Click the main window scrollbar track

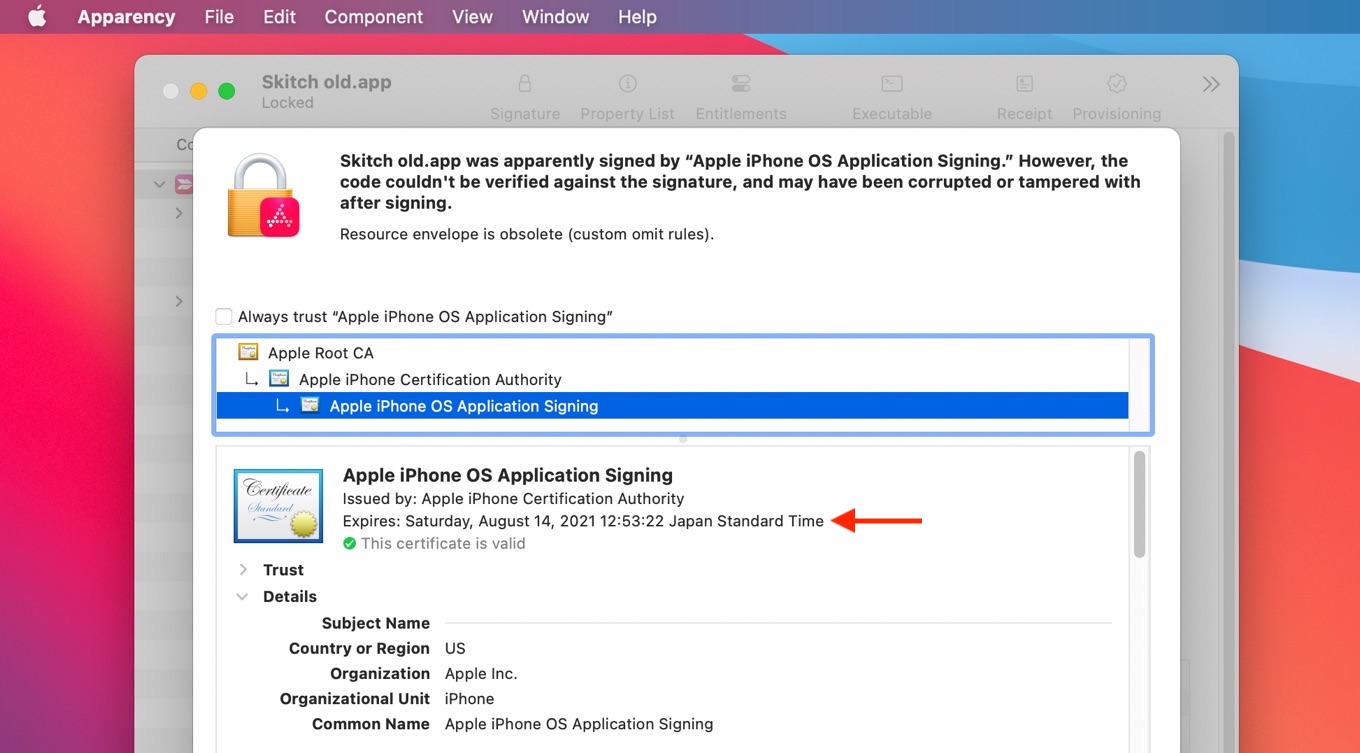[x=1229, y=440]
